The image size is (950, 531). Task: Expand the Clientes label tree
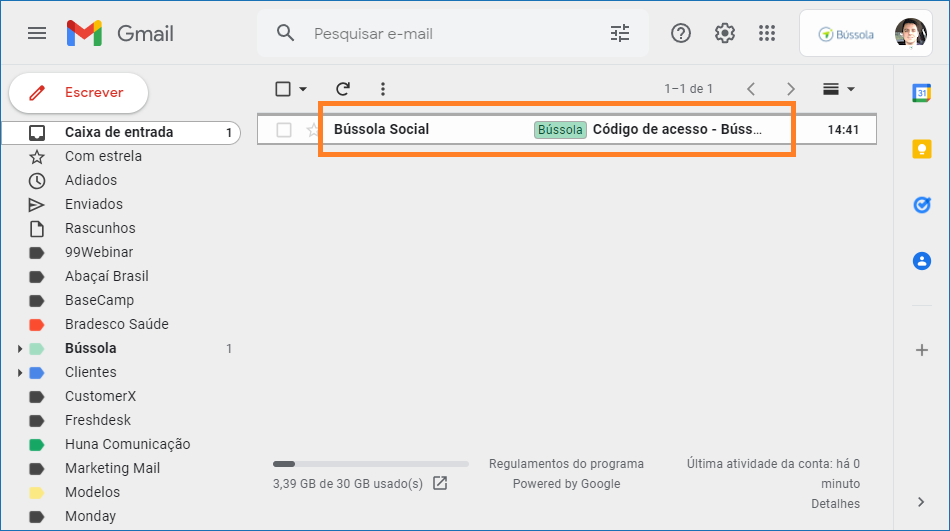pyautogui.click(x=19, y=373)
